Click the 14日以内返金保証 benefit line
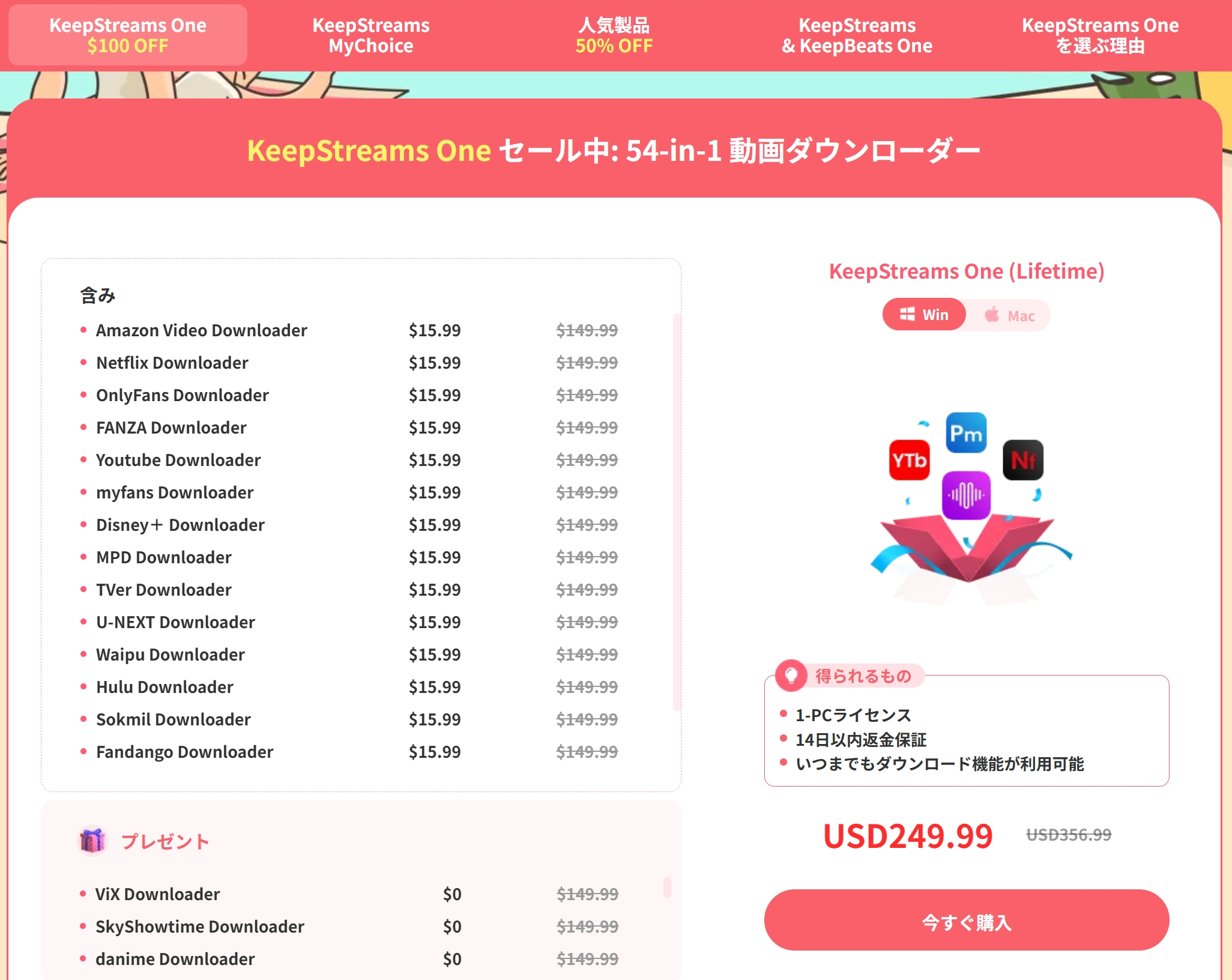 (860, 739)
